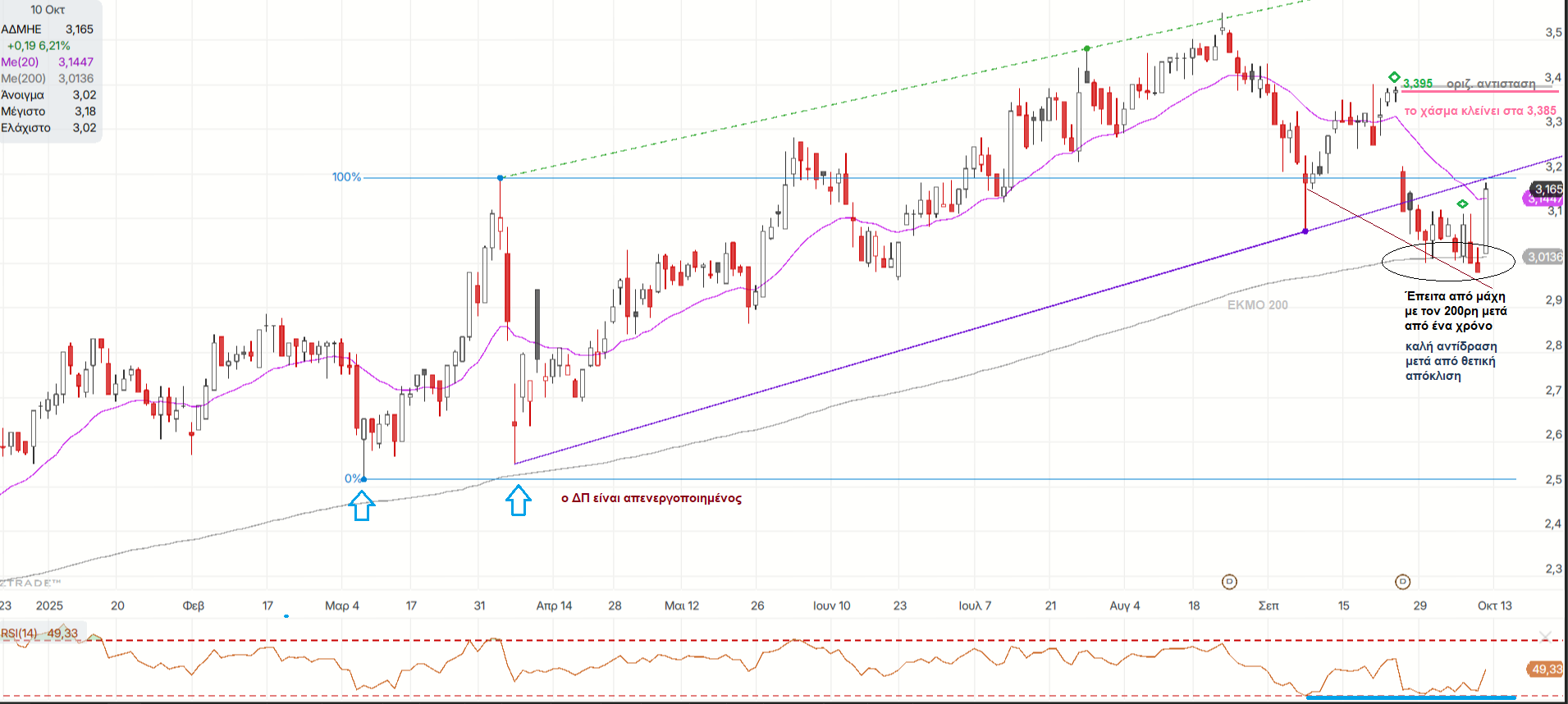Click the 100% Fibonacci level label

coord(346,177)
